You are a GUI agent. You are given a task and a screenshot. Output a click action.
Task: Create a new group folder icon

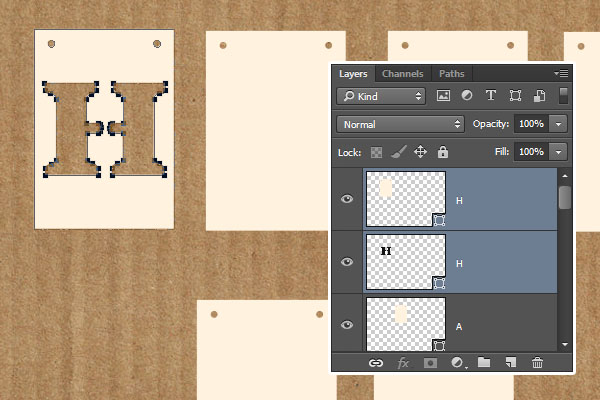click(x=484, y=362)
